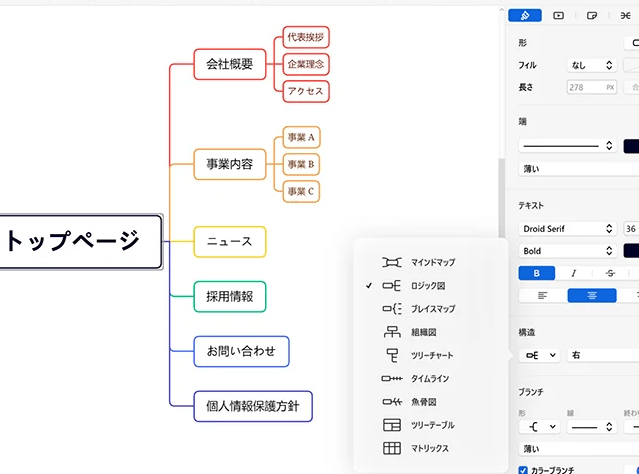Open the border thickness dropdown 薄い

tap(579, 169)
